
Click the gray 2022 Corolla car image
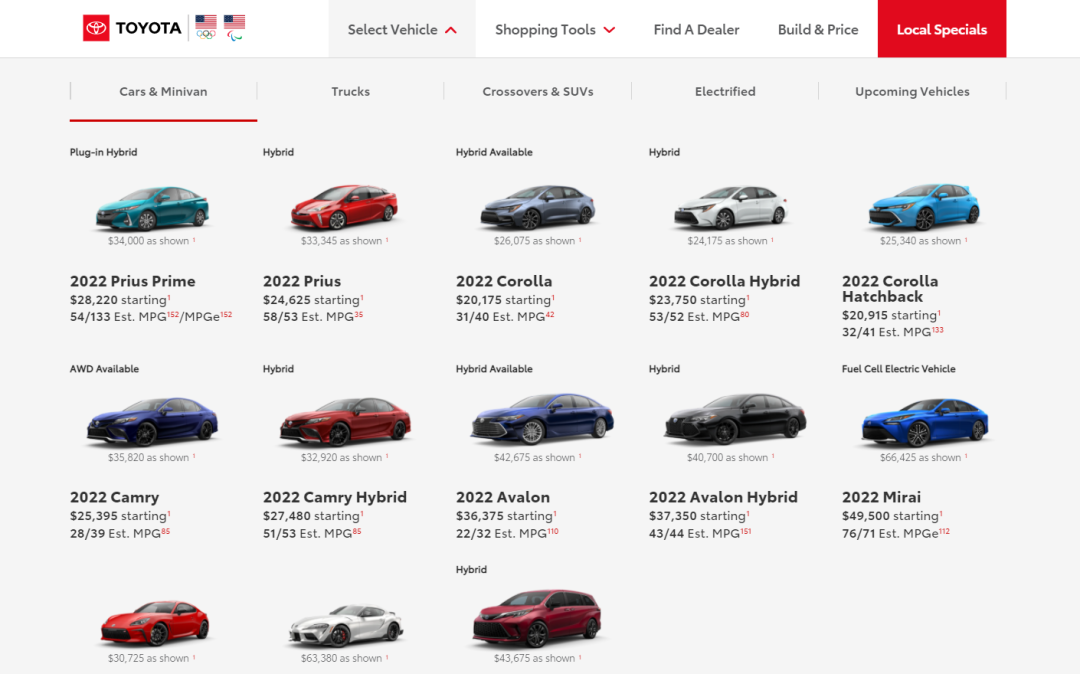[x=537, y=207]
